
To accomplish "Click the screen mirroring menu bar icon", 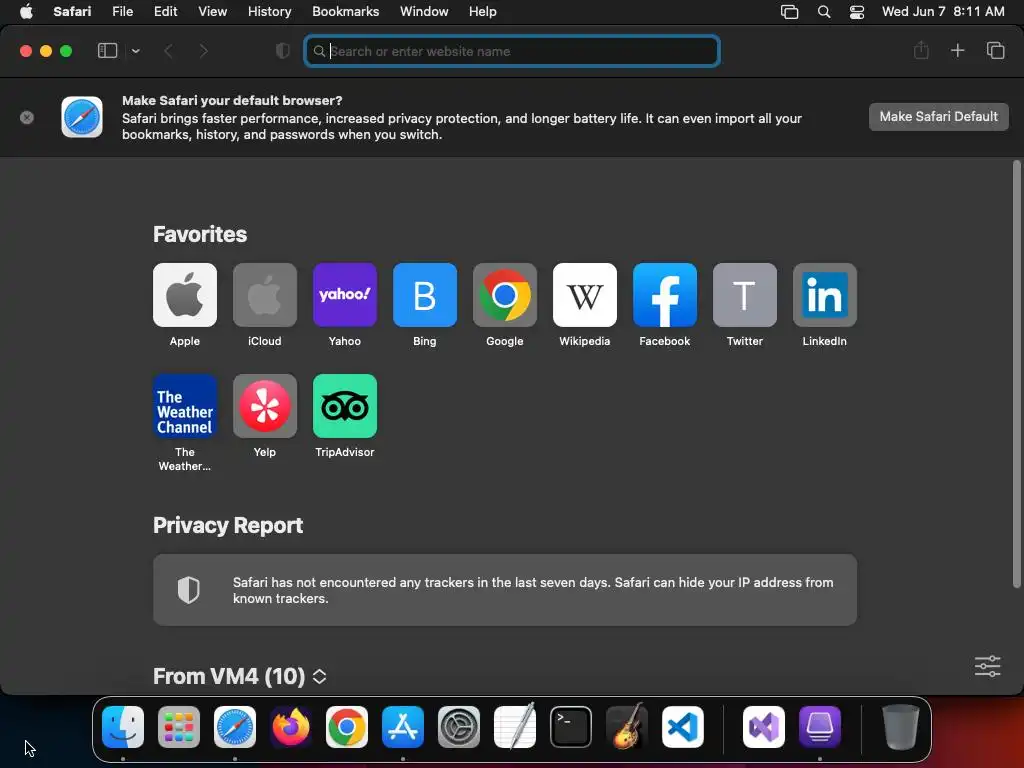I will (x=790, y=12).
